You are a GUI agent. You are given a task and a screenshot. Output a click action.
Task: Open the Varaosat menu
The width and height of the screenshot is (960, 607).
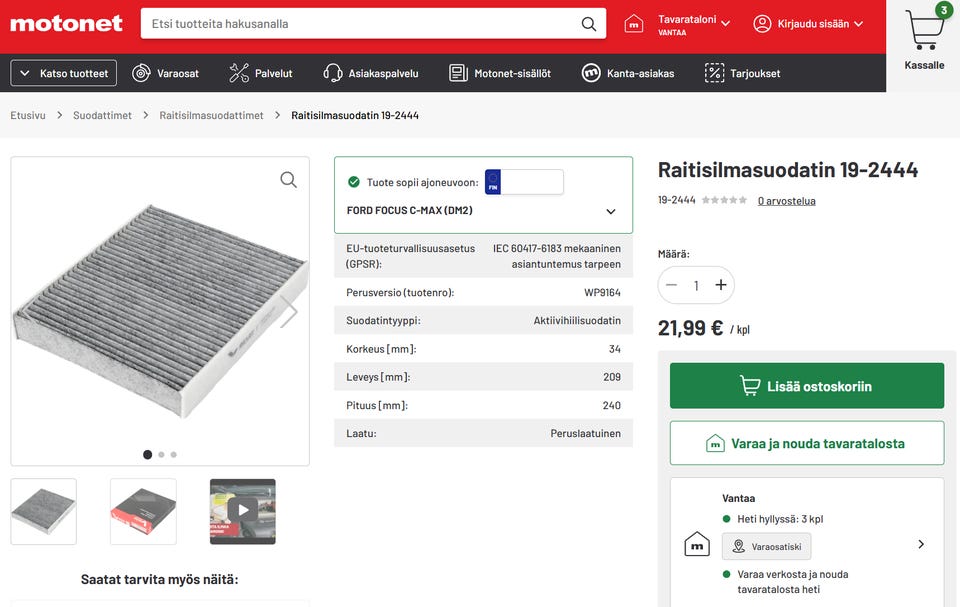(x=166, y=74)
